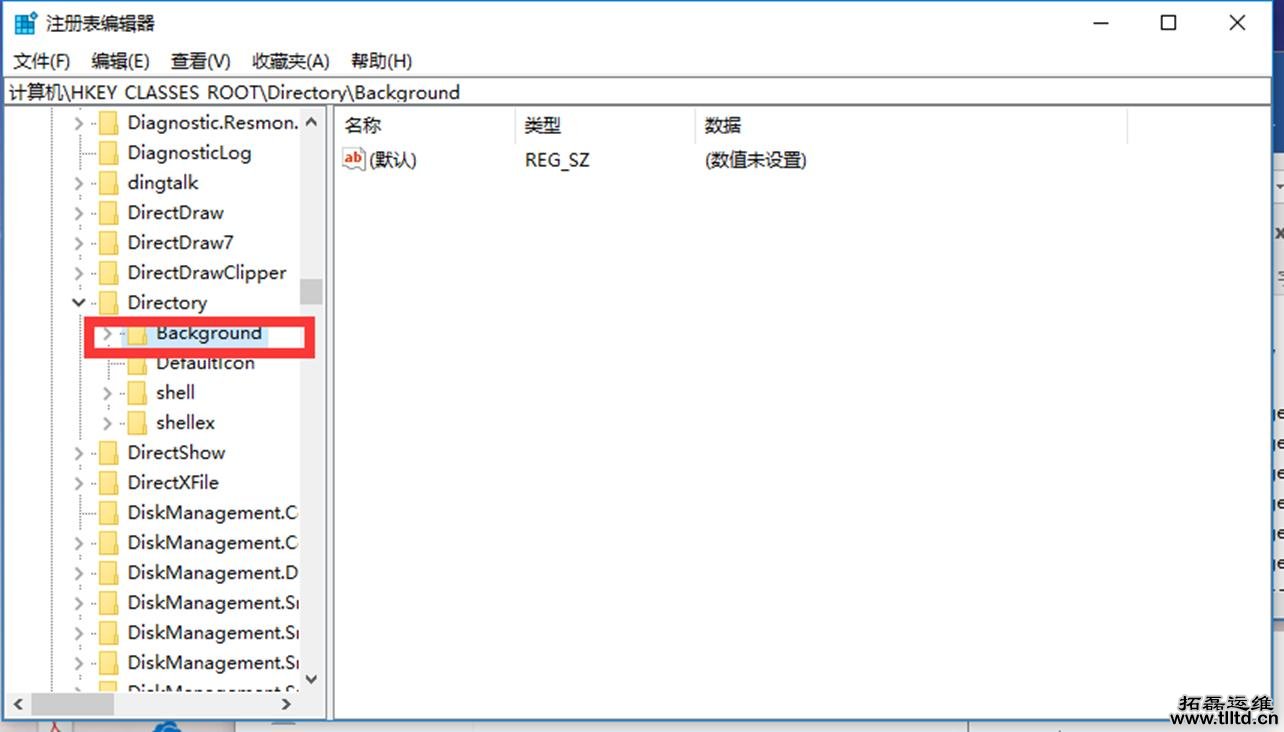Click the shell folder icon
The width and height of the screenshot is (1284, 732).
pyautogui.click(x=137, y=392)
